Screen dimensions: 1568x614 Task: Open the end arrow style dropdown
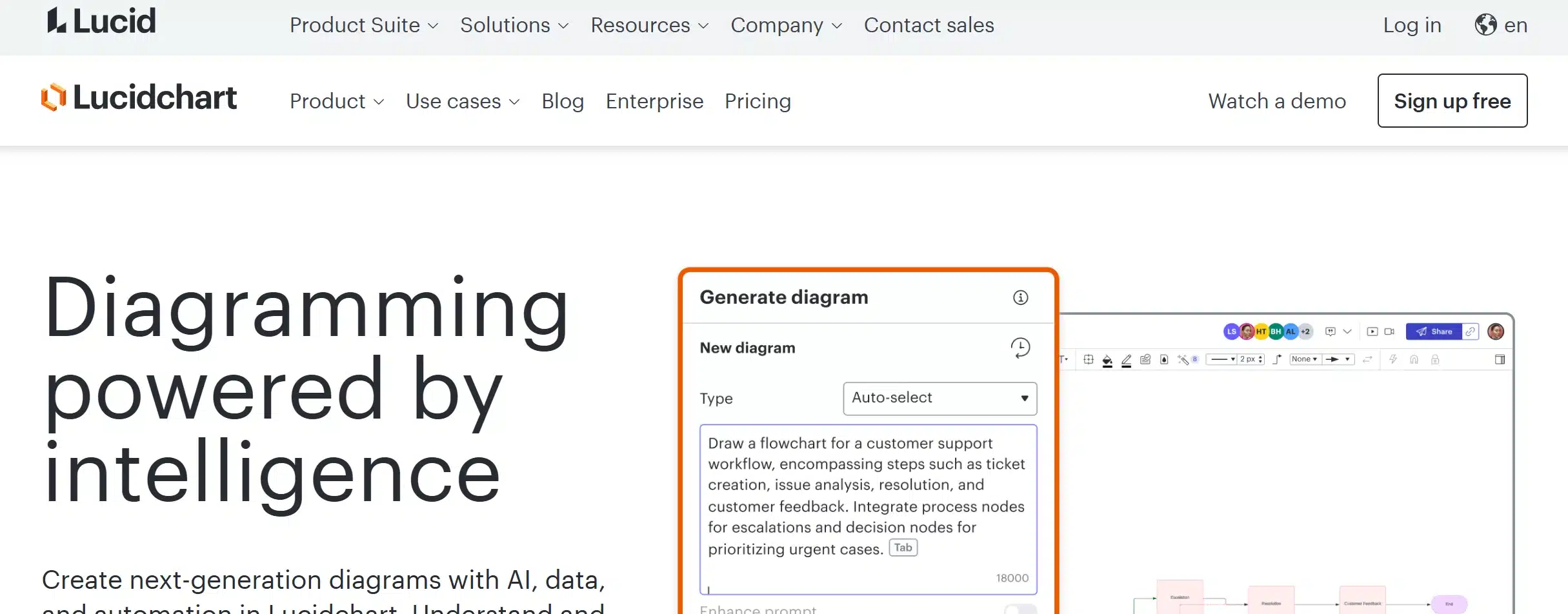(x=1337, y=359)
